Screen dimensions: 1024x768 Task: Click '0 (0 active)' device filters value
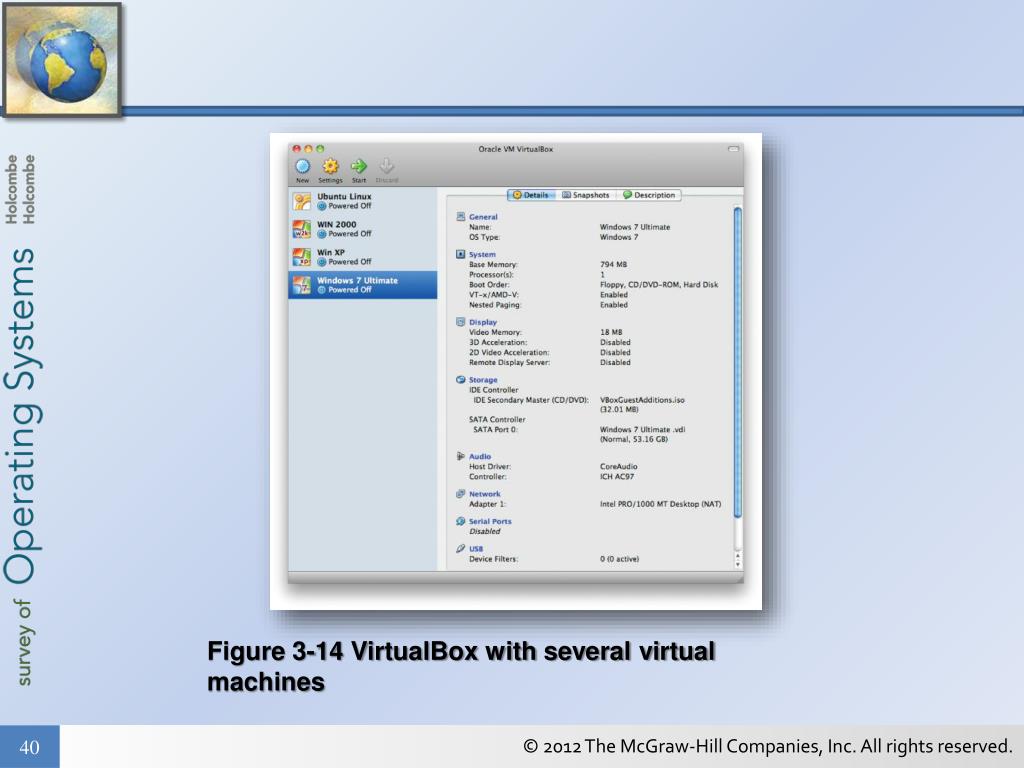(x=619, y=559)
